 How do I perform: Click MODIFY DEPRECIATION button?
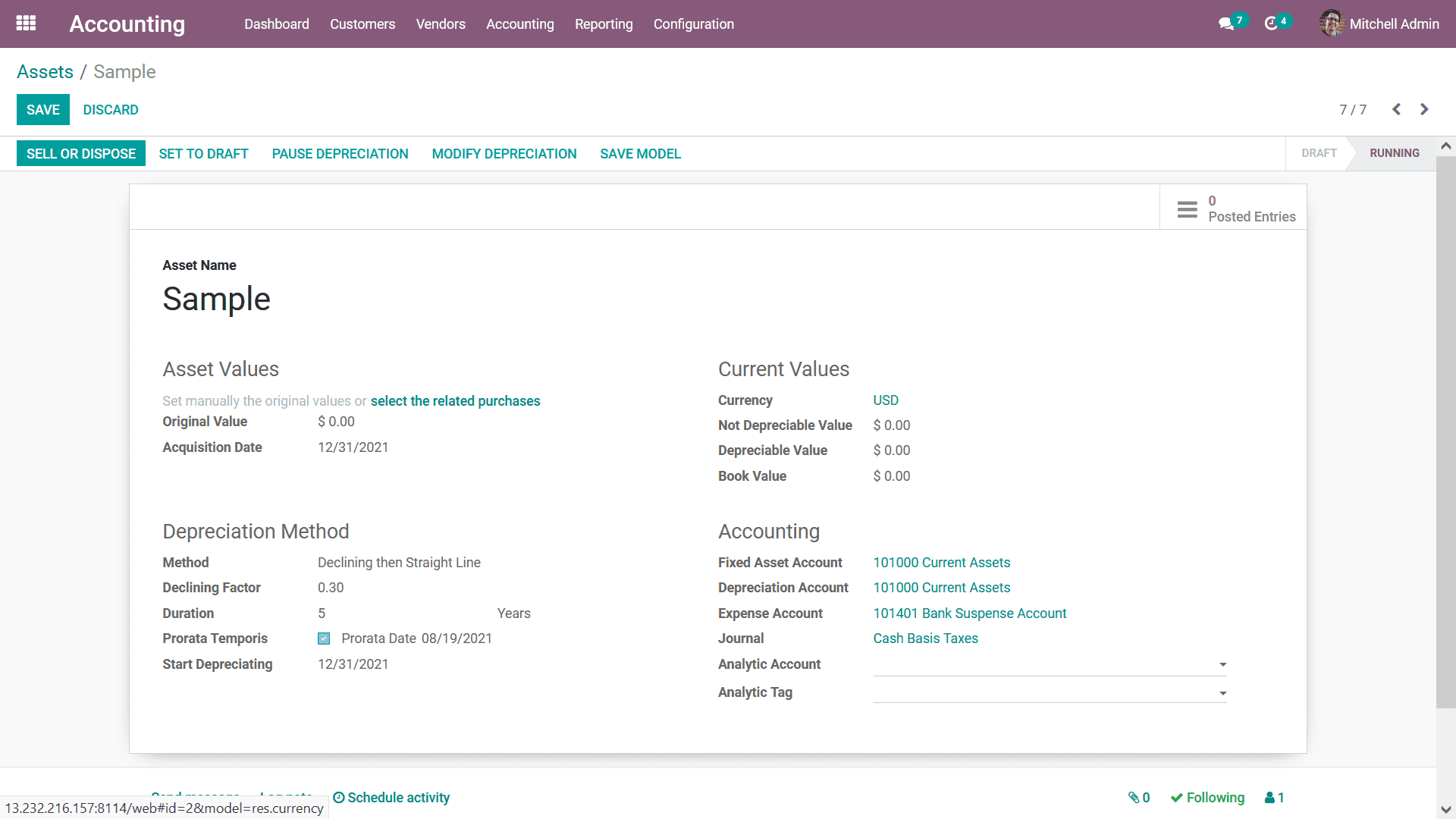504,153
